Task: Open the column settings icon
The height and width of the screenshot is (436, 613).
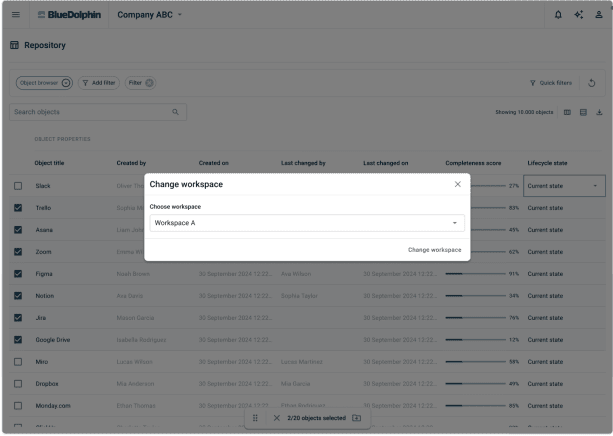Action: [x=567, y=112]
